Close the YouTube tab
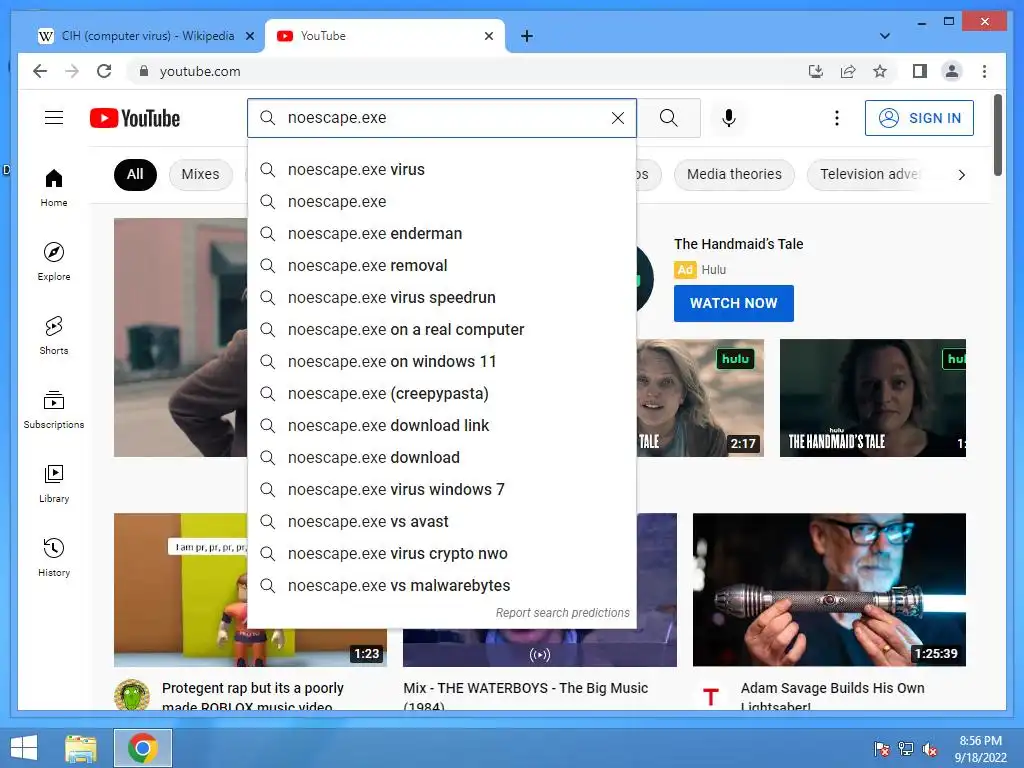 pos(488,36)
